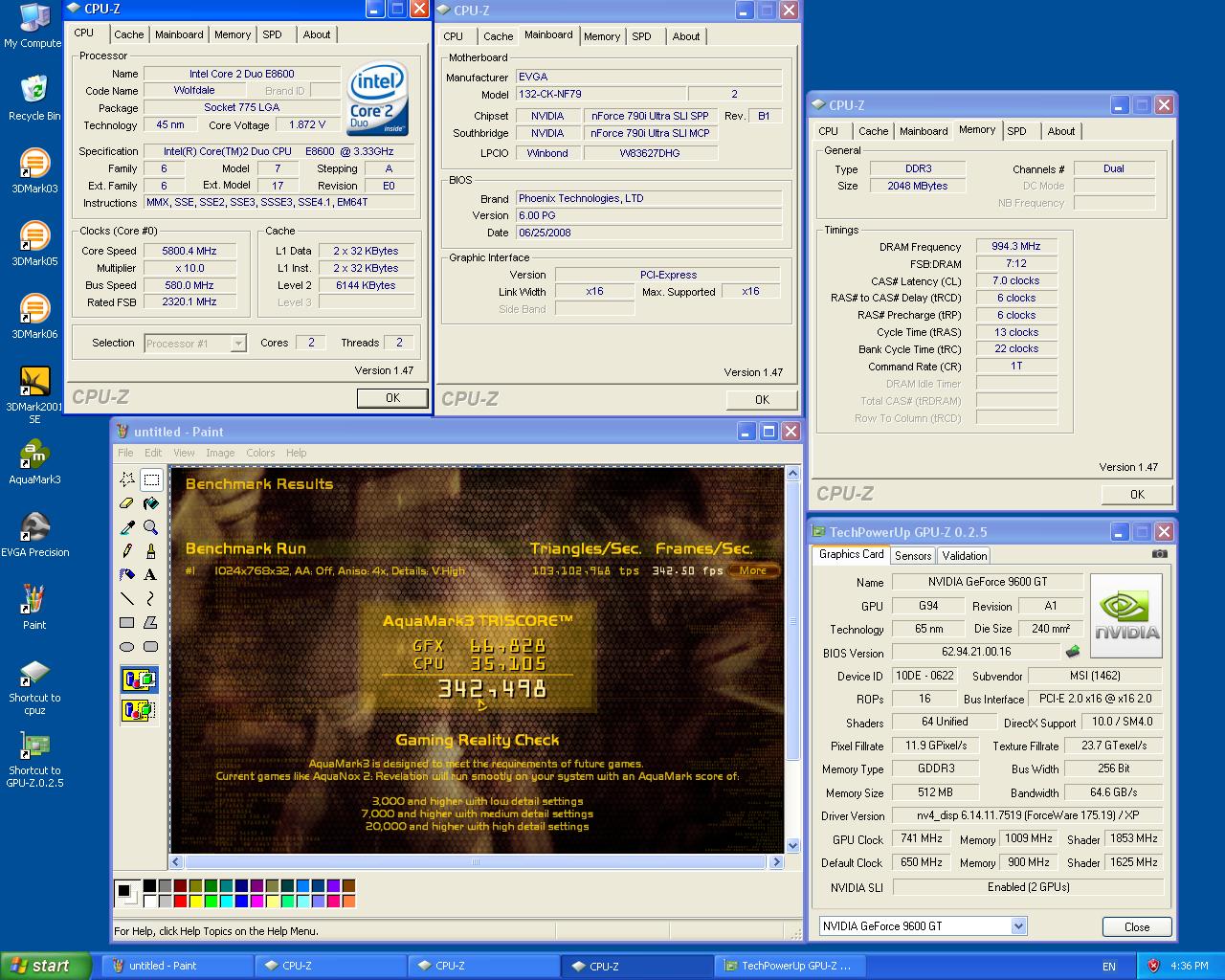Click Paint vertical scrollbar up arrow
1225x980 pixels.
click(x=792, y=474)
